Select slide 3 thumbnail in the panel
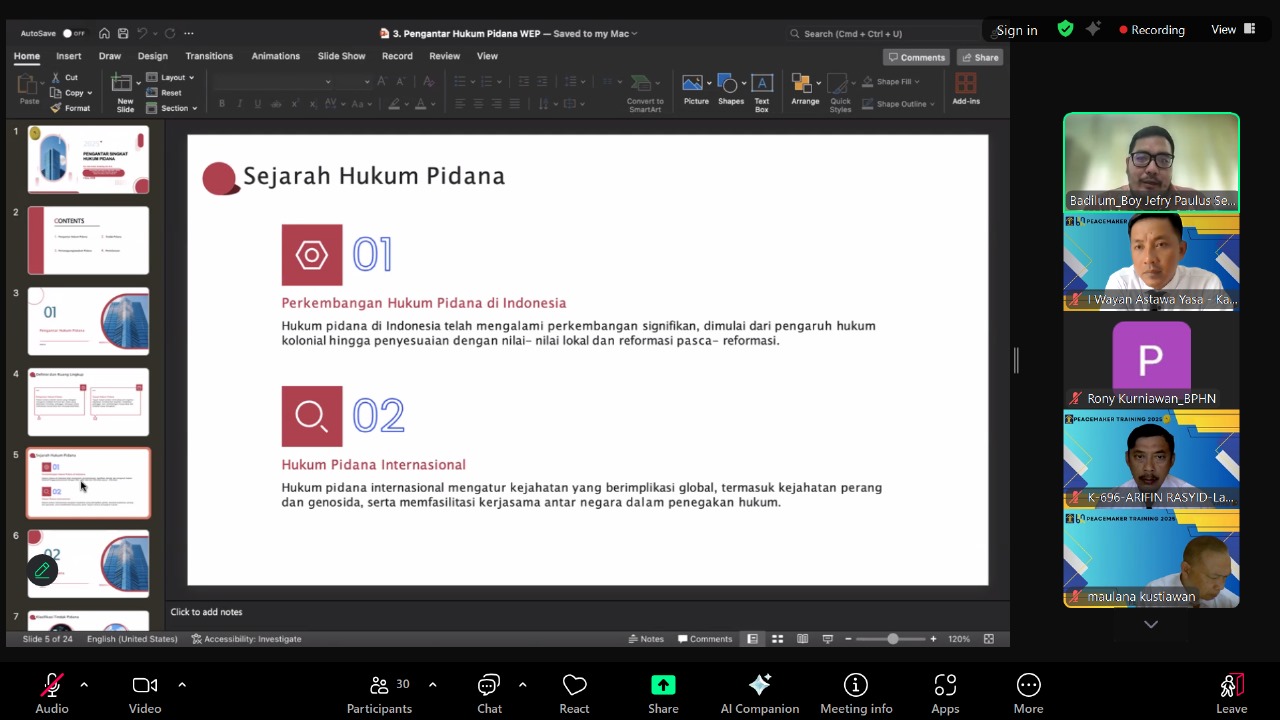This screenshot has width=1280, height=720. pos(88,321)
